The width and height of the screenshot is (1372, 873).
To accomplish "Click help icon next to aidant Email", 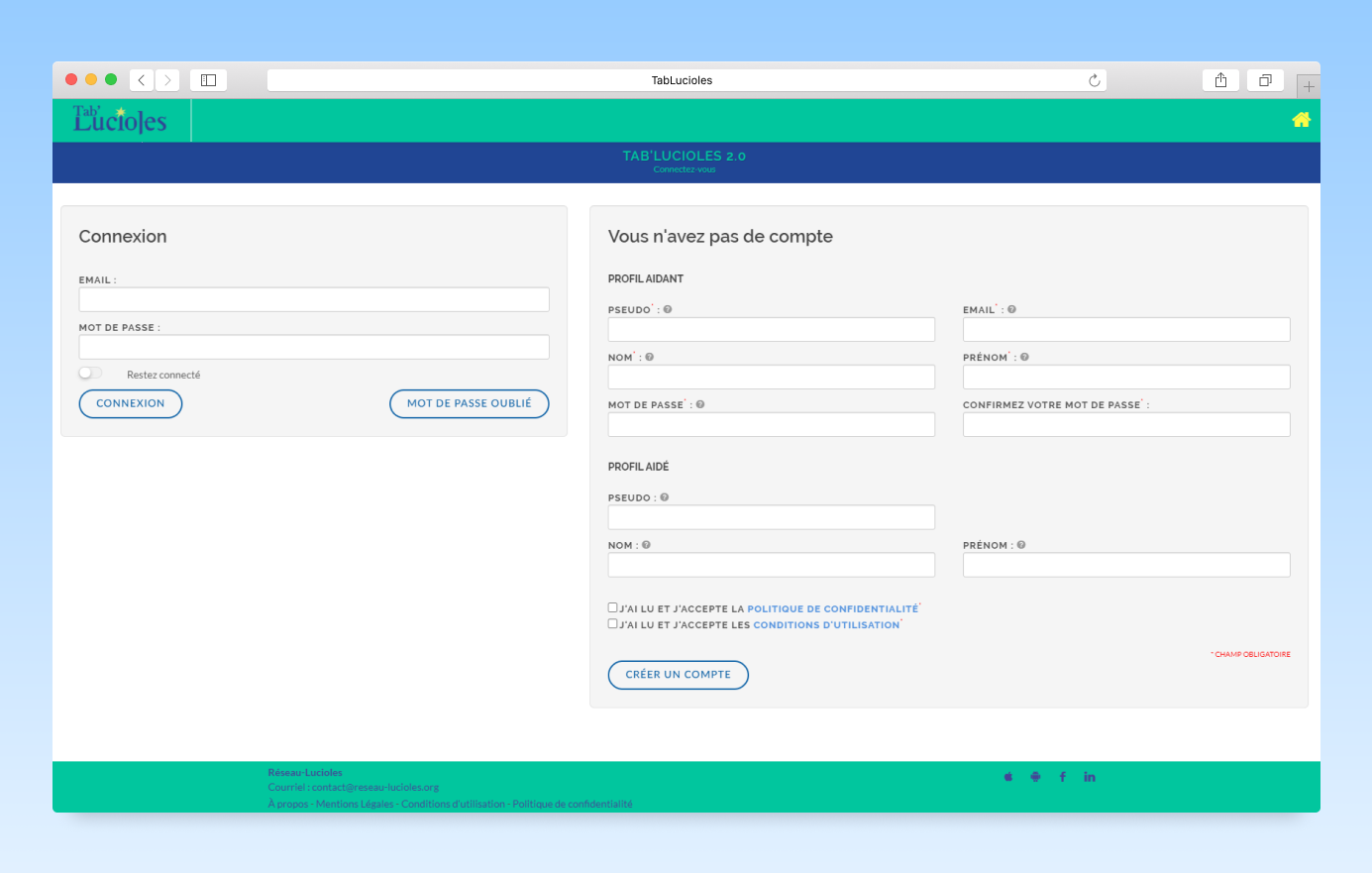I will coord(1011,309).
